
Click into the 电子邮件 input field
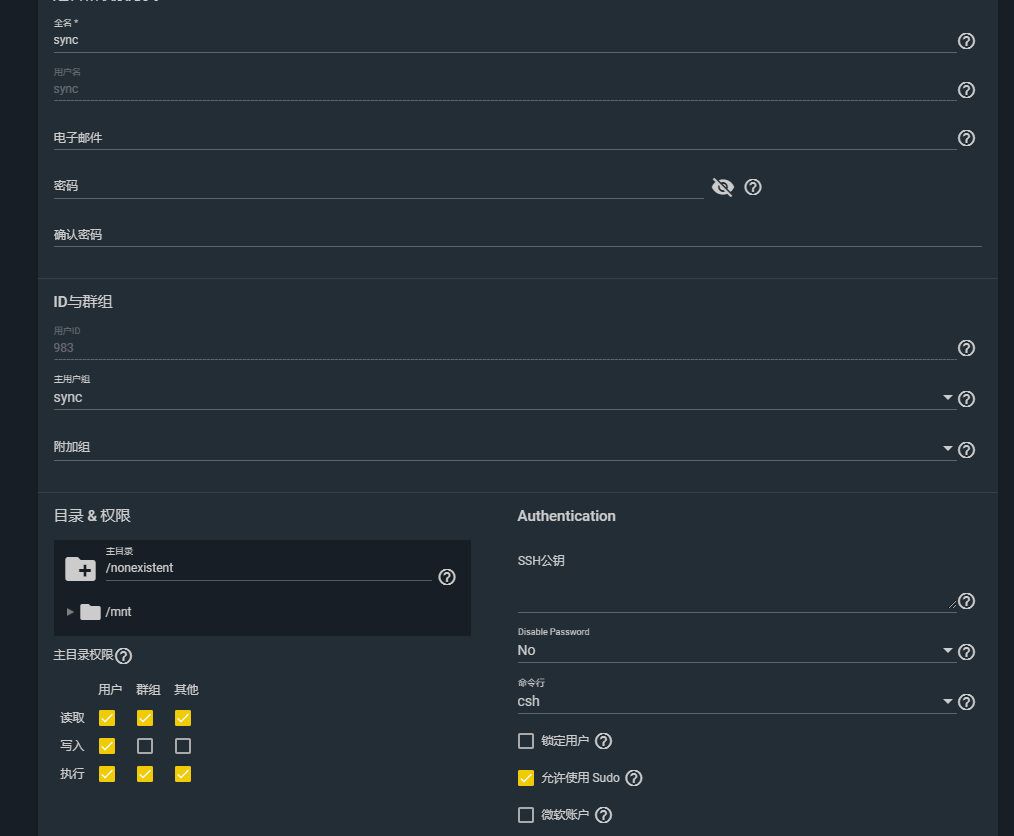500,138
